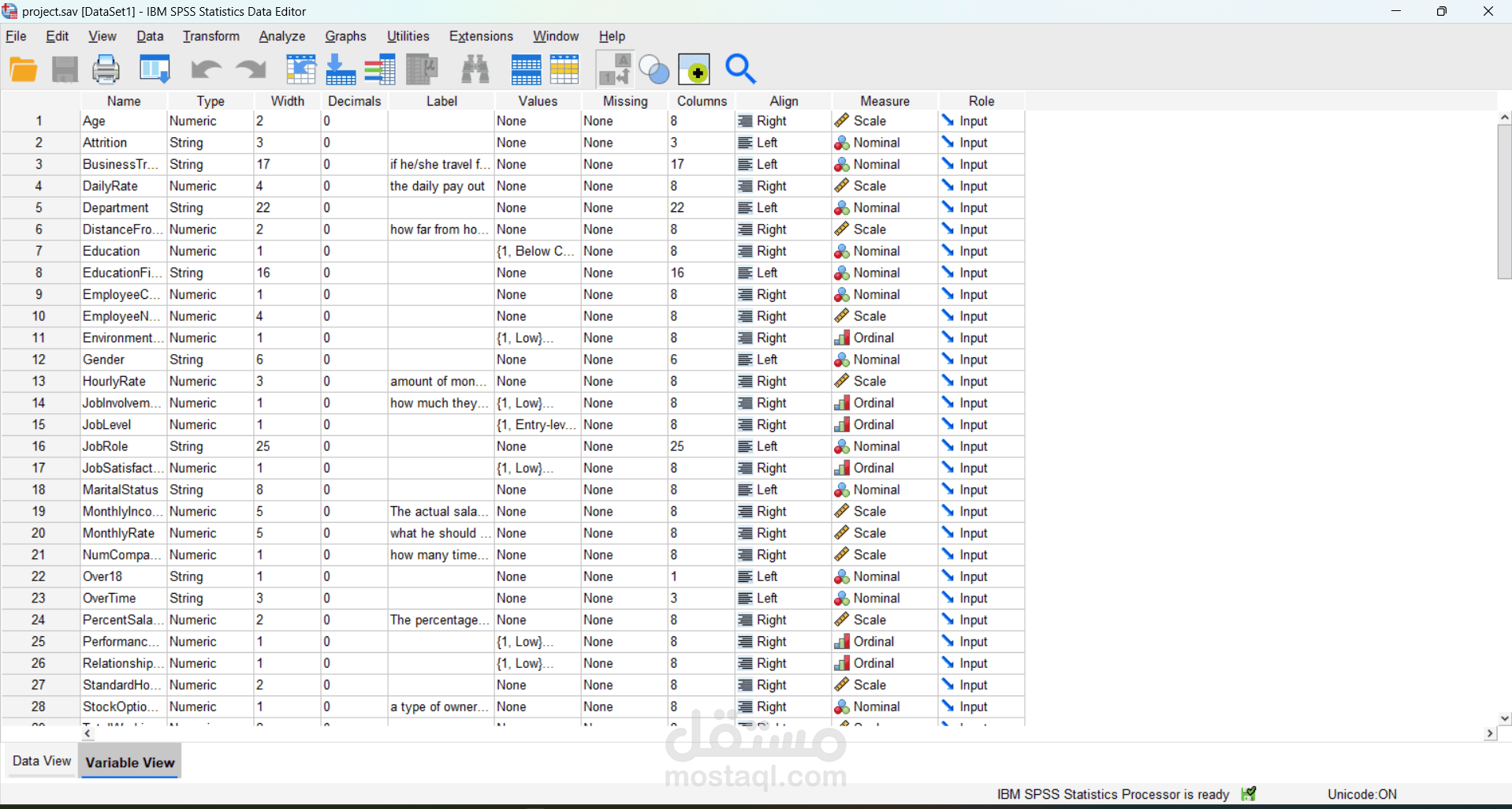Click columns cell '25' in JobRole row

point(702,446)
